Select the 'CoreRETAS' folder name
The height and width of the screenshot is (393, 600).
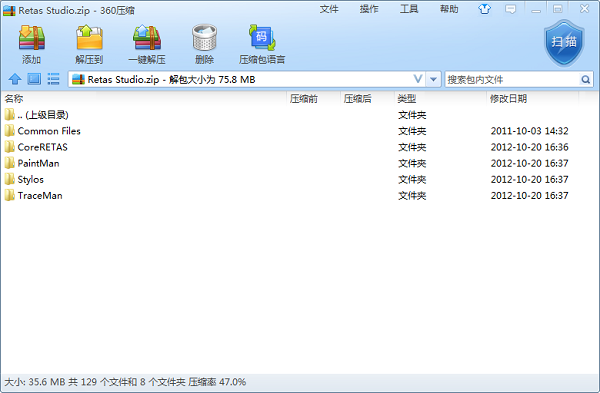coord(42,147)
